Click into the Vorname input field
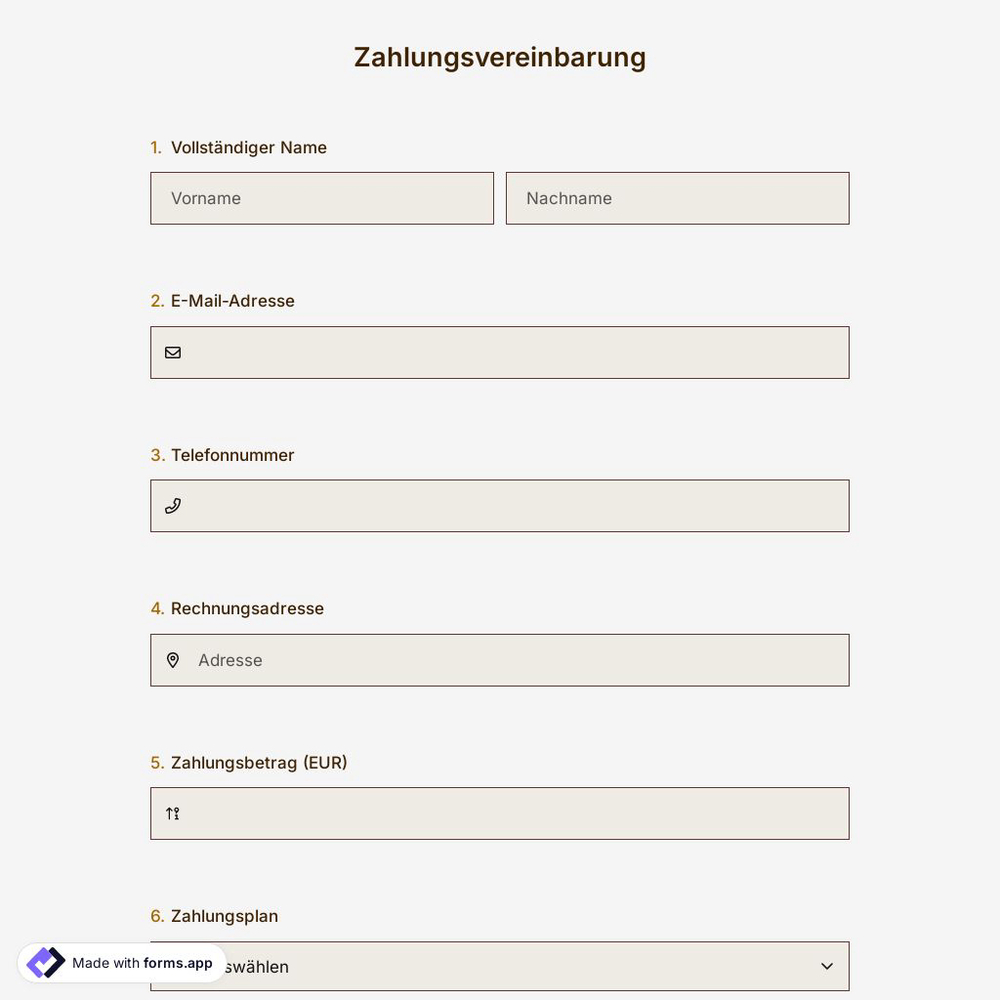Viewport: 1000px width, 1000px height. coord(320,198)
